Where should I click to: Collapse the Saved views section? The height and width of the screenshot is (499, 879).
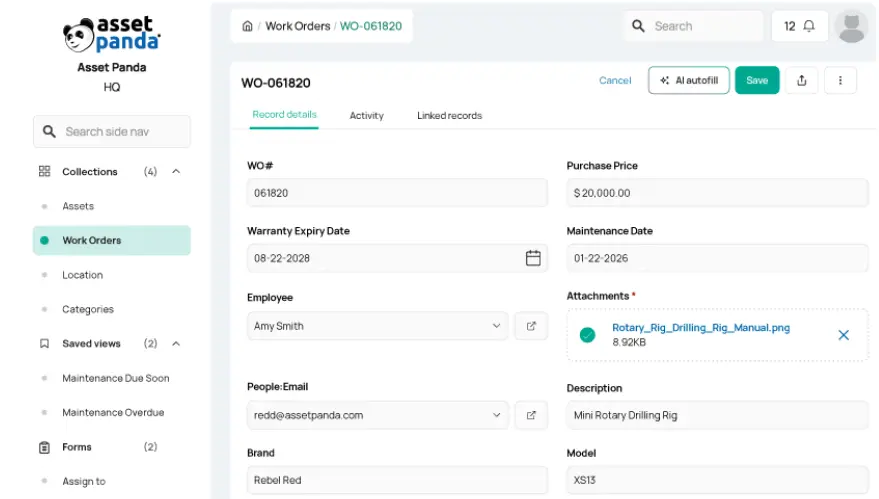tap(176, 344)
